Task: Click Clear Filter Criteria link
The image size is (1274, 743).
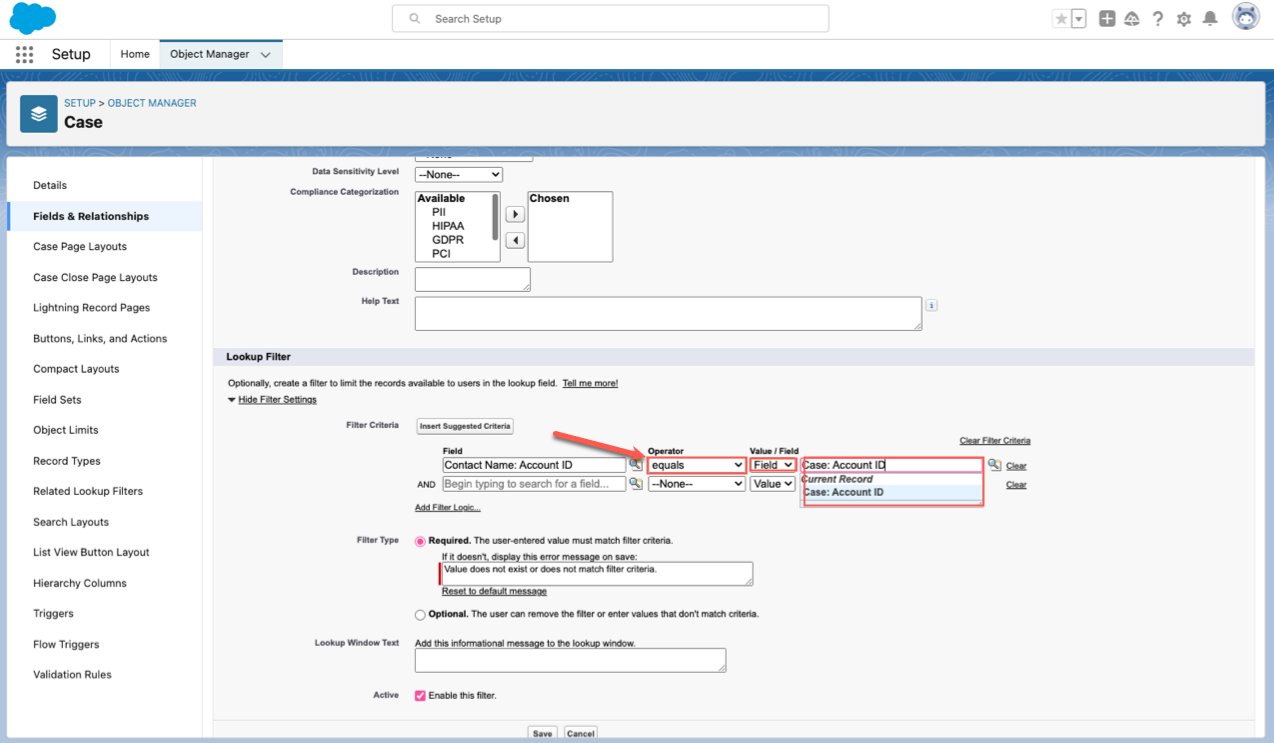Action: tap(995, 441)
